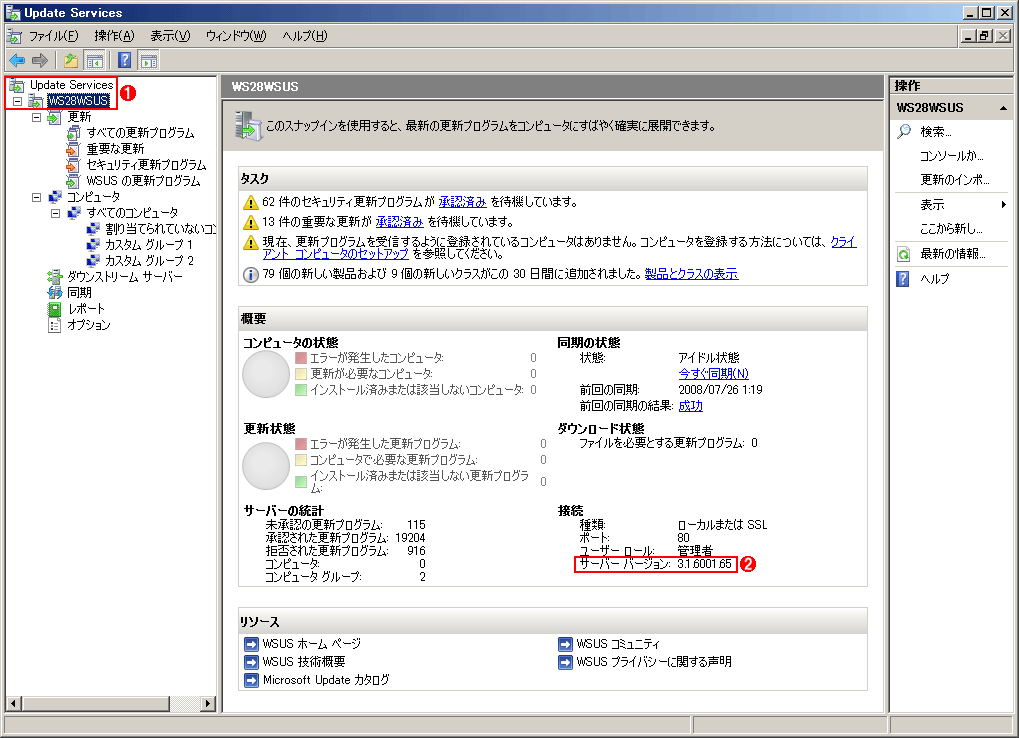Click ここから新し... action item
1019x738 pixels.
pyautogui.click(x=951, y=229)
